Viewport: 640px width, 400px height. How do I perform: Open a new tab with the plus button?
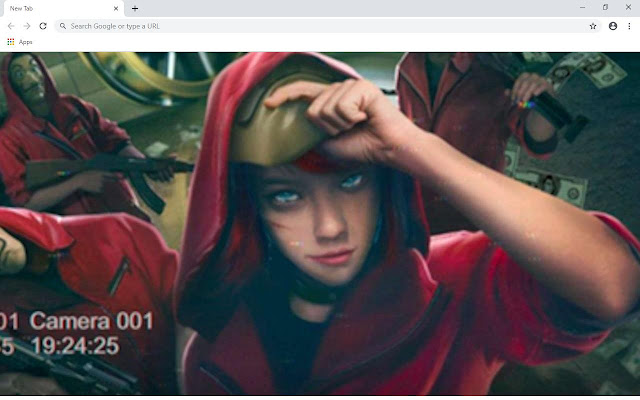pos(135,8)
